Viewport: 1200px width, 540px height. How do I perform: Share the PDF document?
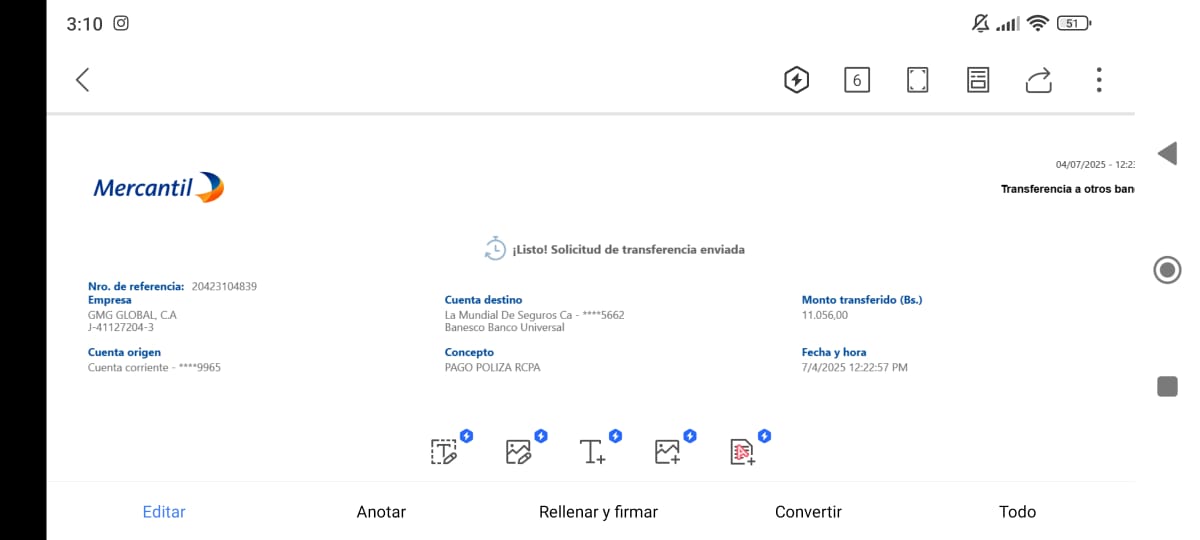[1039, 80]
